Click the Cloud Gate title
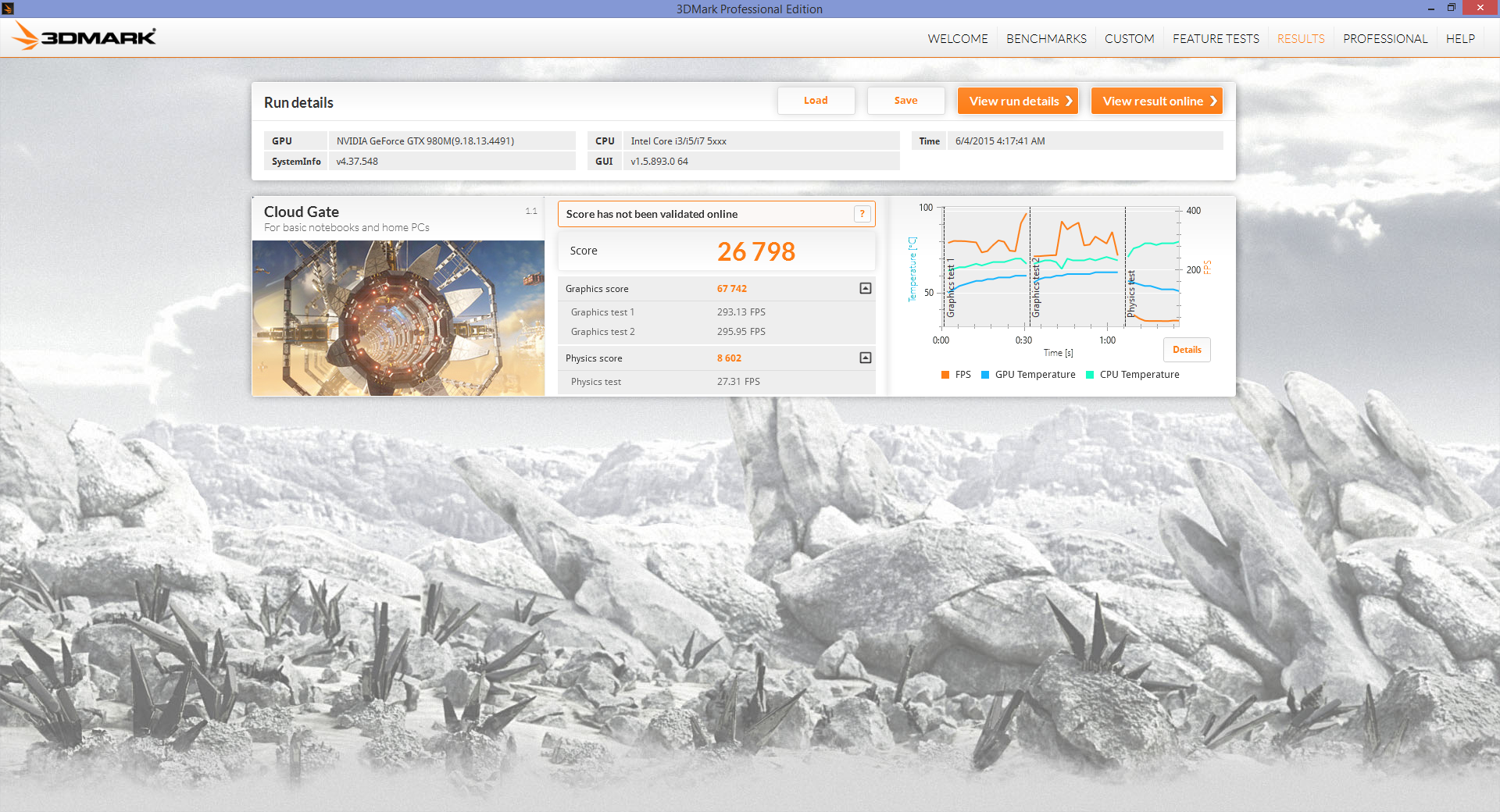 [302, 212]
